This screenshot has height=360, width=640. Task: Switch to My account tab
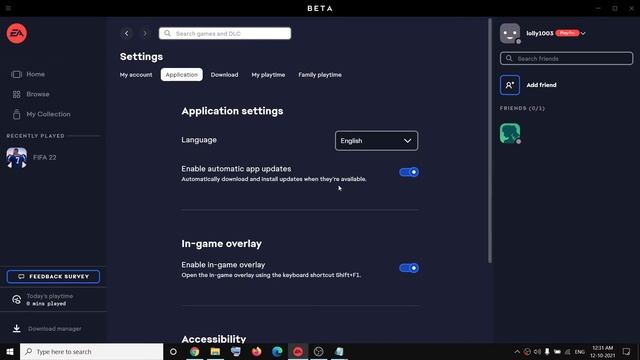click(136, 75)
